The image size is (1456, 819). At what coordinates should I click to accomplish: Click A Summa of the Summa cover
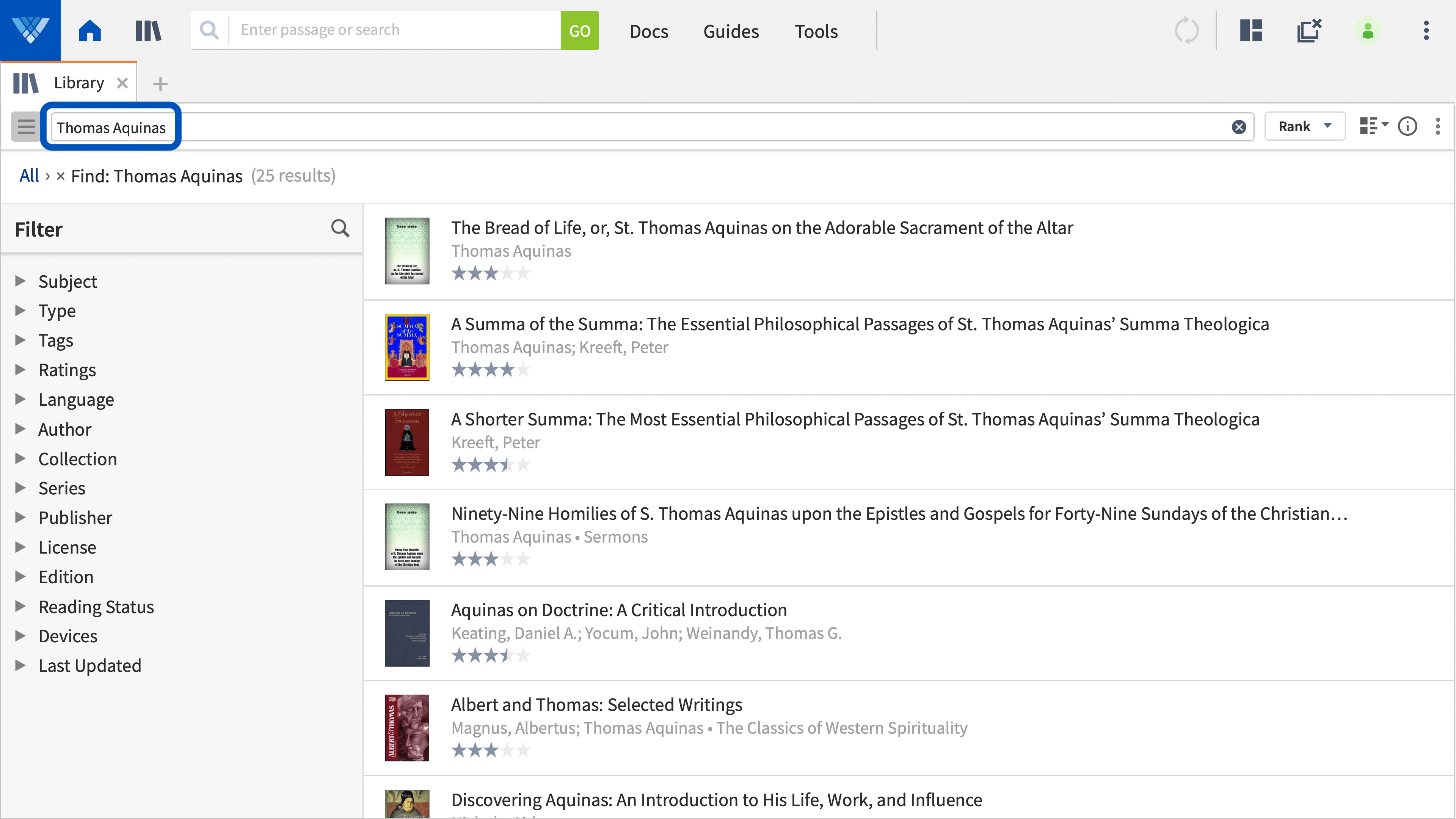[x=407, y=347]
